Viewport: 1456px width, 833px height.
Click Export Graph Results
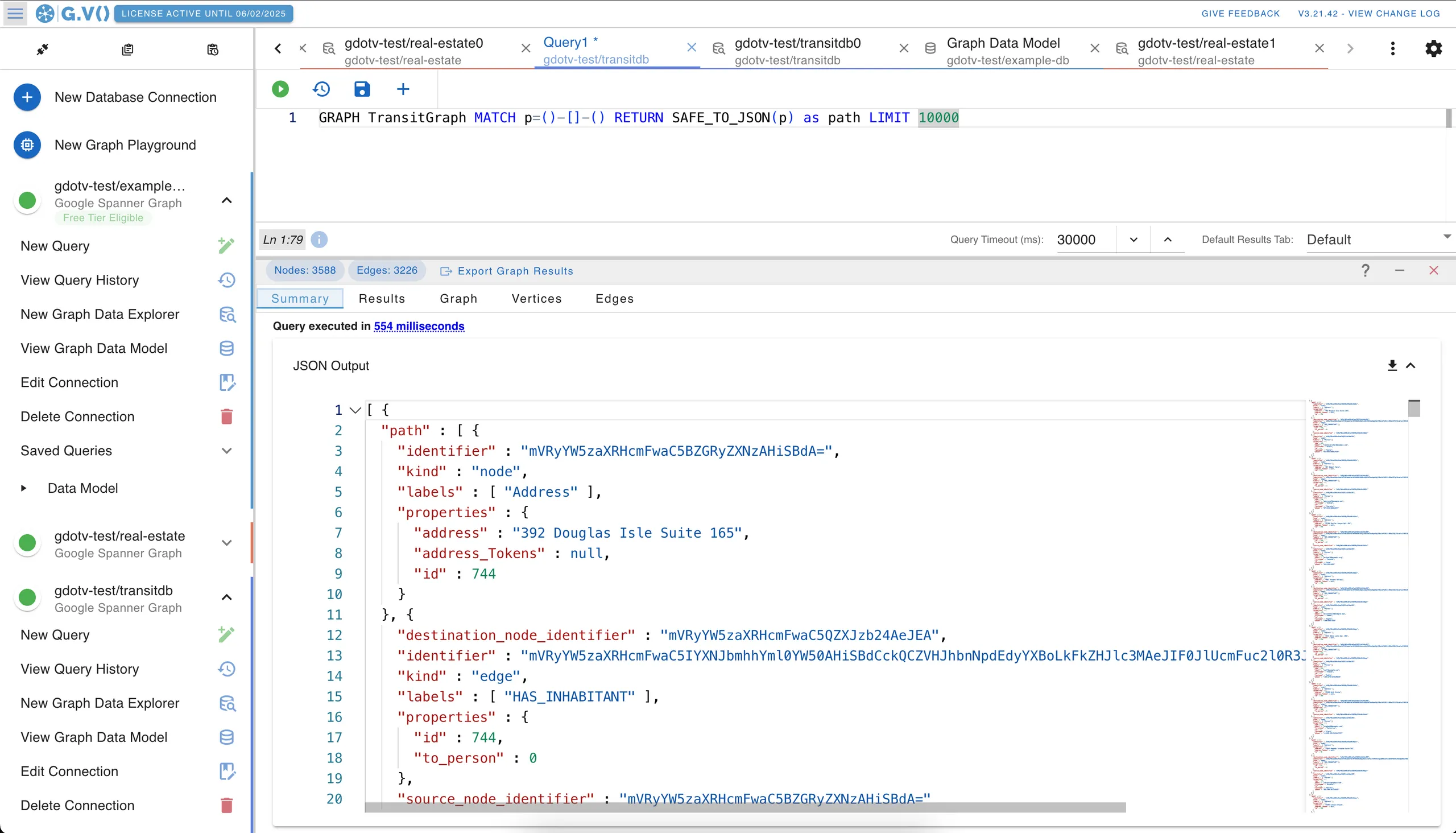(507, 271)
